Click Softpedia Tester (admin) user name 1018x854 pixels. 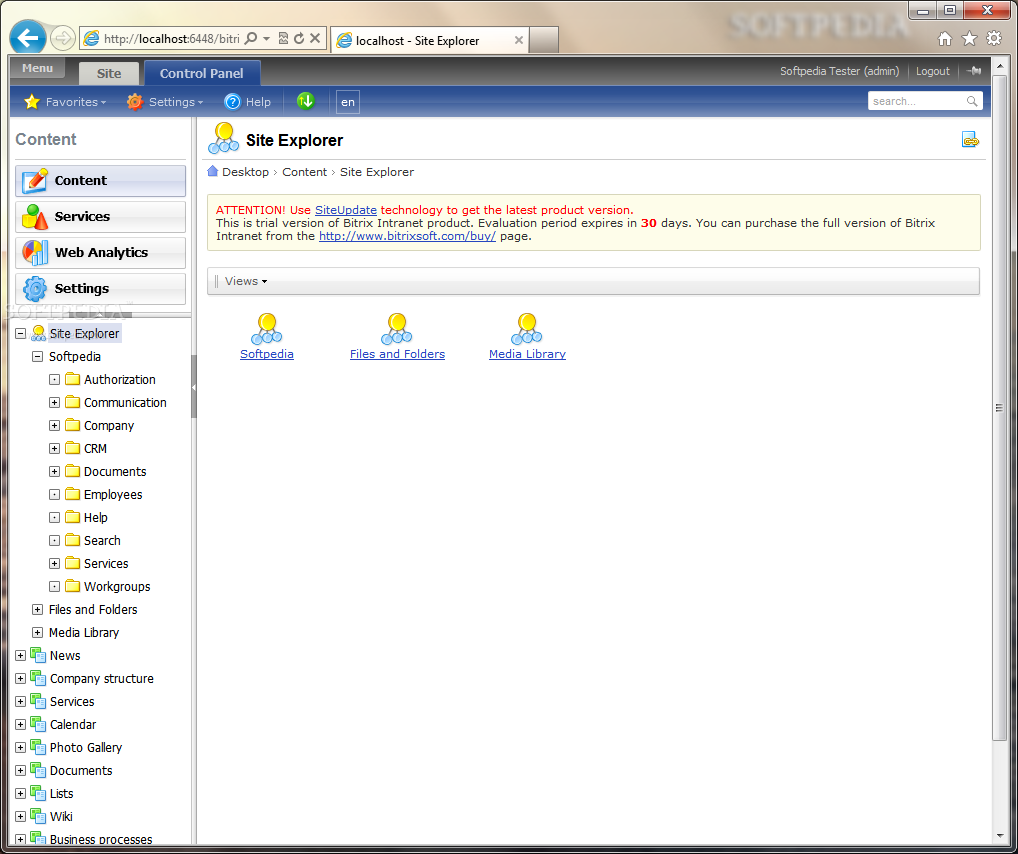pyautogui.click(x=839, y=71)
